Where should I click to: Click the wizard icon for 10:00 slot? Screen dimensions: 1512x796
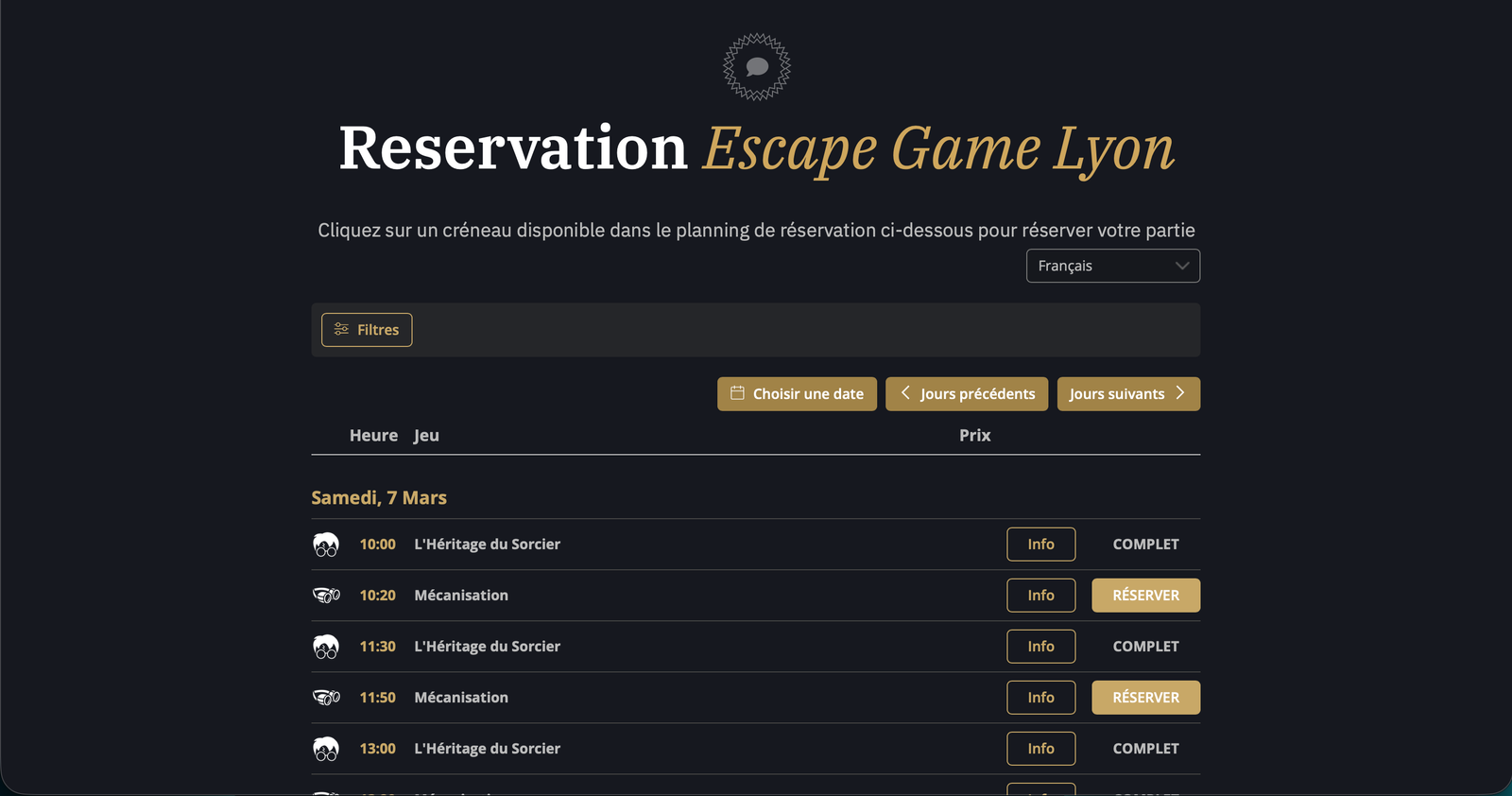326,545
